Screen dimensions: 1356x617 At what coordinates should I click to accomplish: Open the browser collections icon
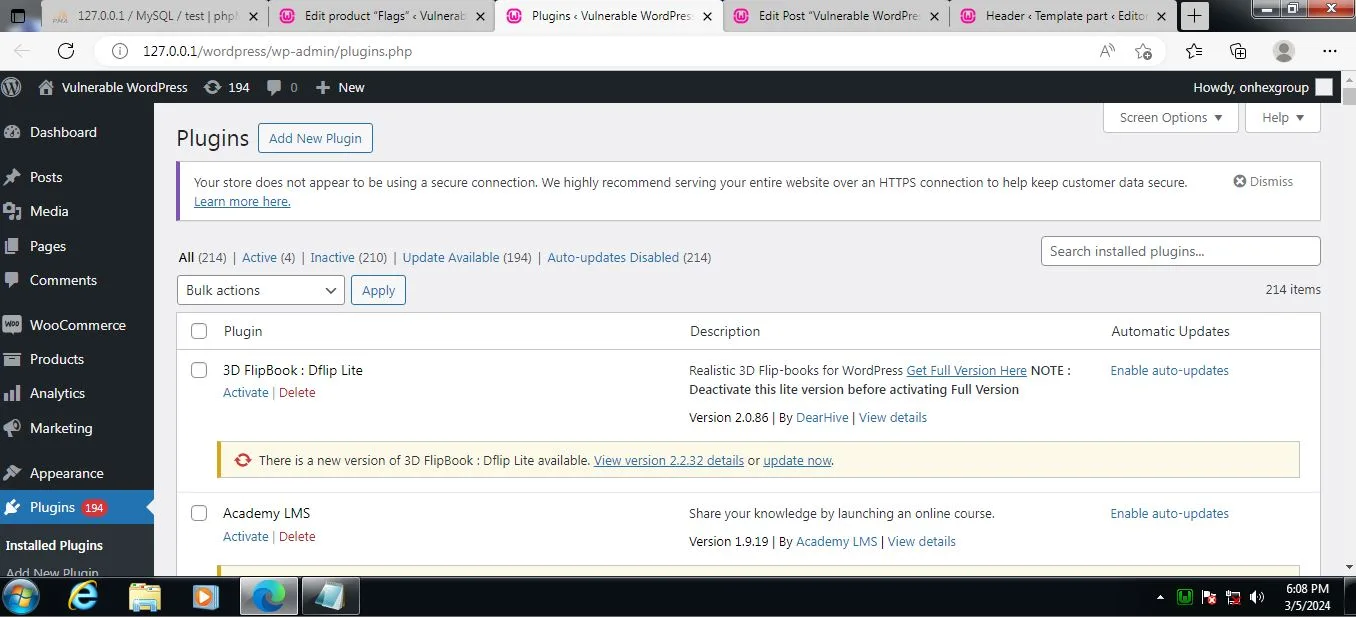tap(1238, 51)
